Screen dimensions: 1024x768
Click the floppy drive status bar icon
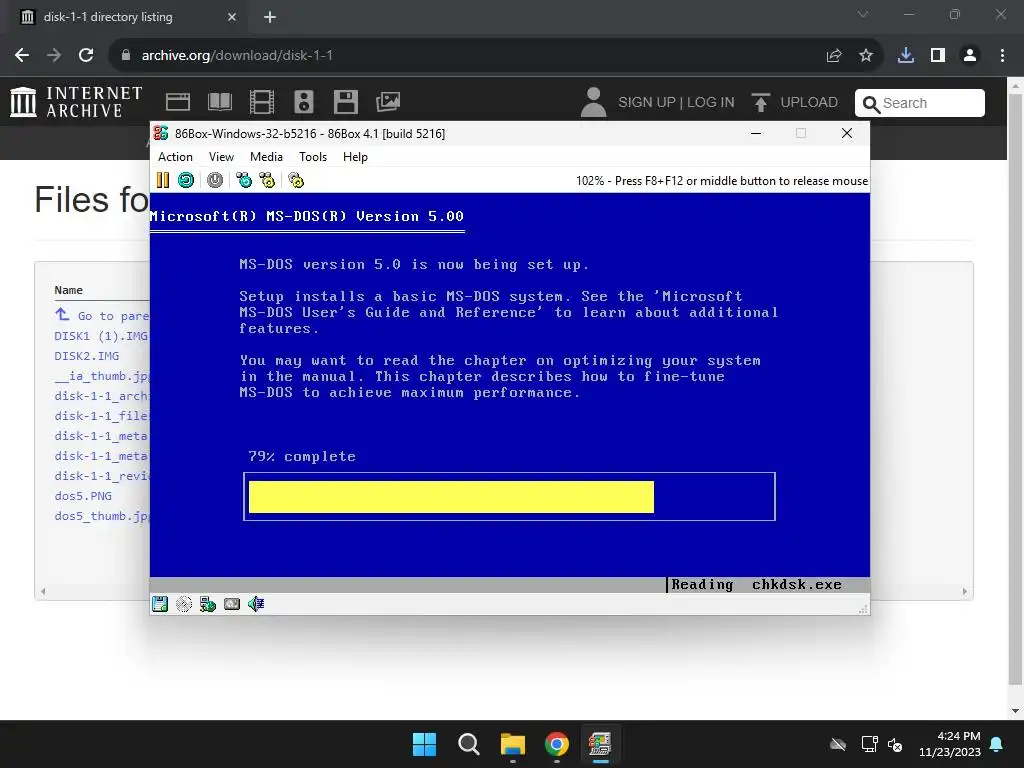click(160, 604)
